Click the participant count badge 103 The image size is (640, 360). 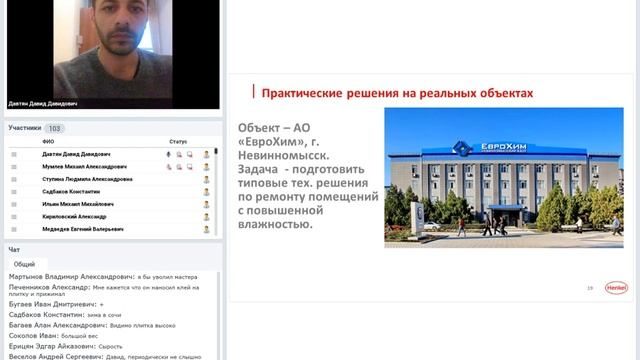[x=54, y=129]
